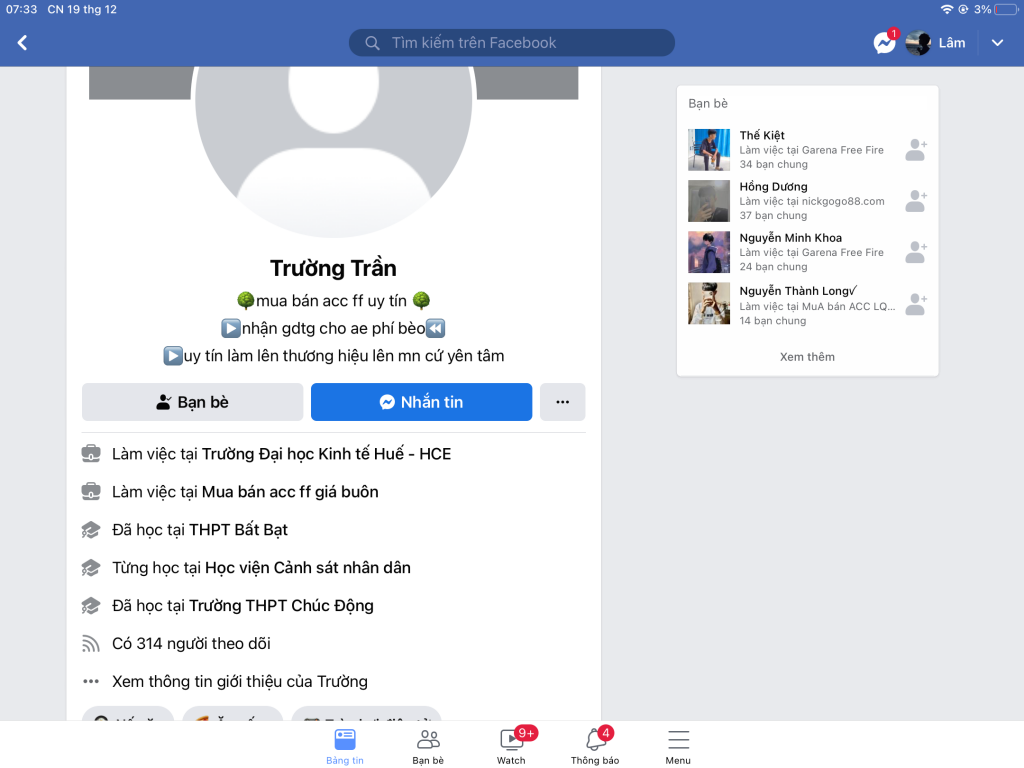Send friend request to Hồng Dương

point(916,201)
